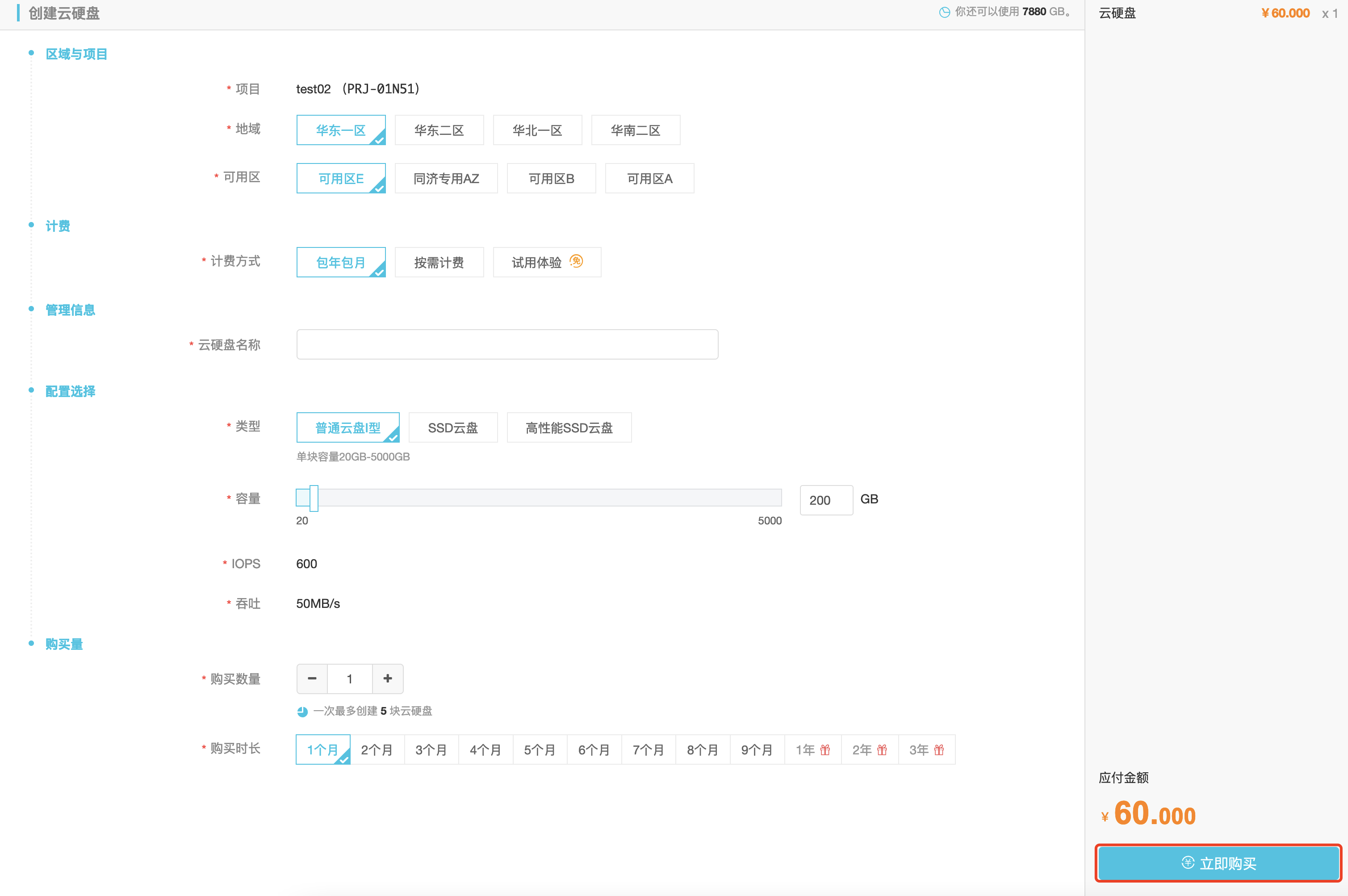Screen dimensions: 1348x896
Task: Click the info icon before 一次最多创建
Action: click(x=302, y=712)
